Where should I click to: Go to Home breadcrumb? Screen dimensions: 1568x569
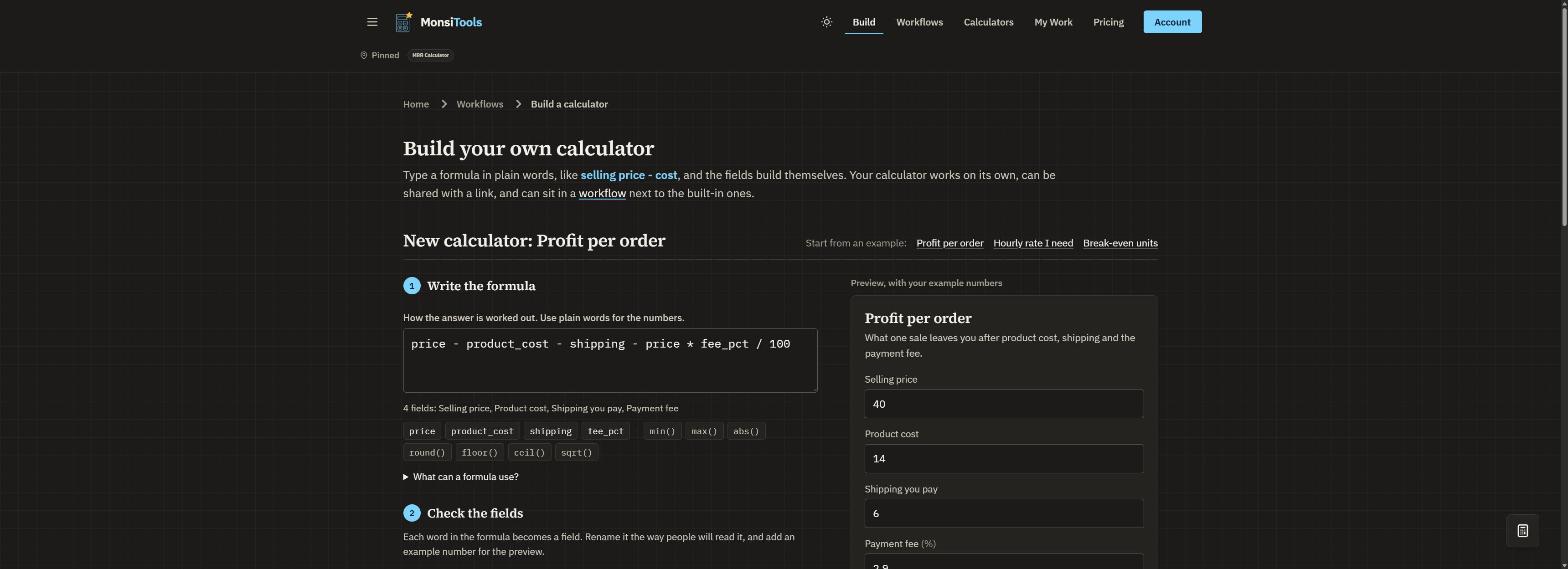[416, 104]
